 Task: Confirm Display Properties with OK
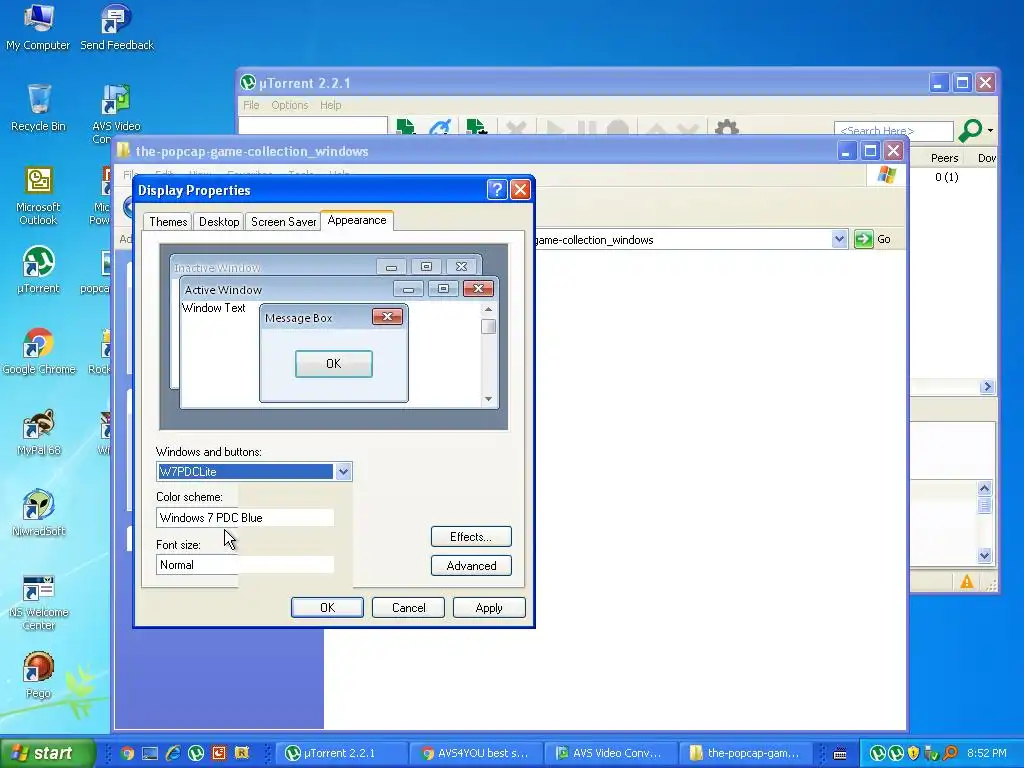click(327, 607)
